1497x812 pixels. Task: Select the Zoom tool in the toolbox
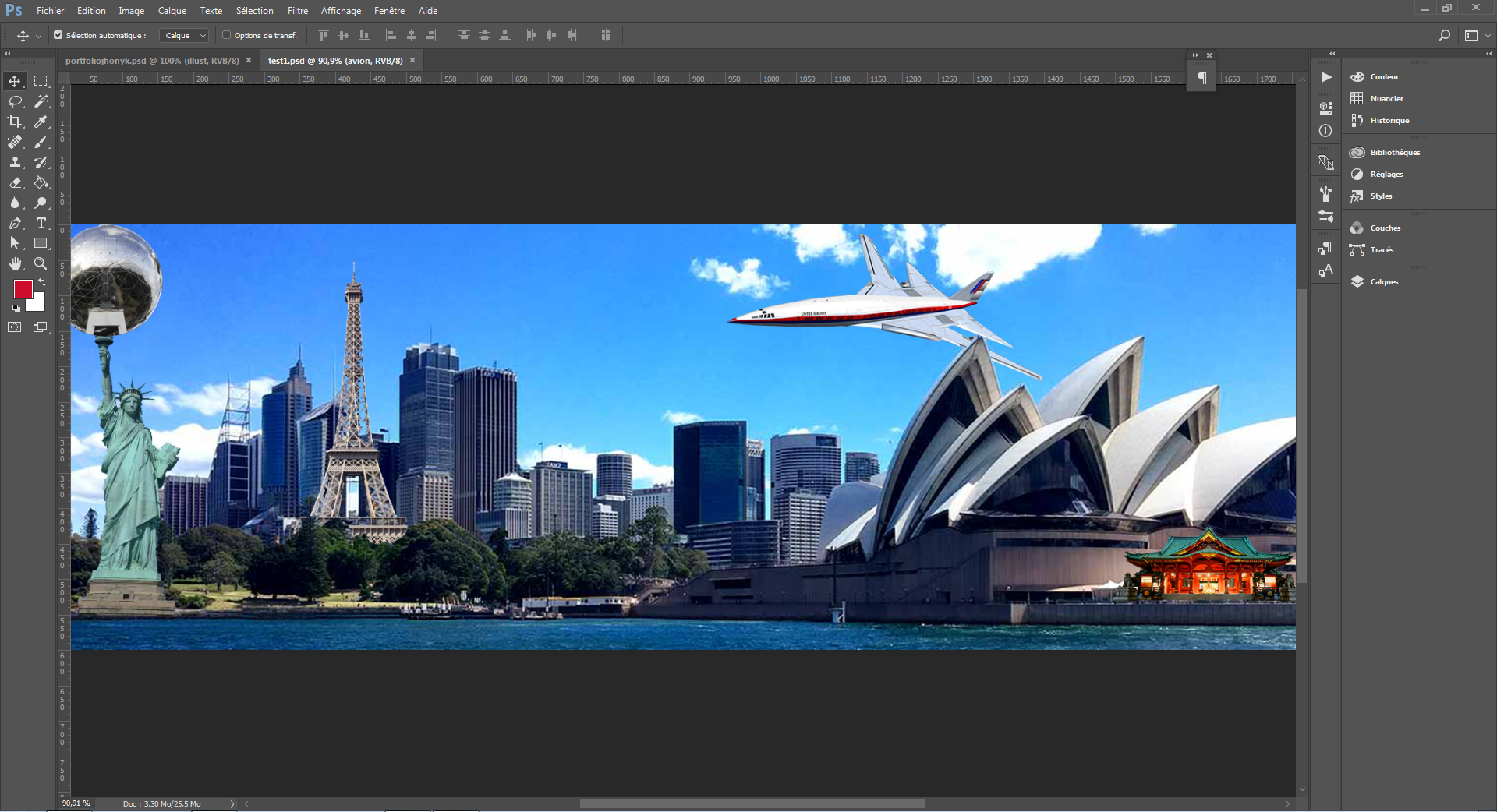(41, 263)
